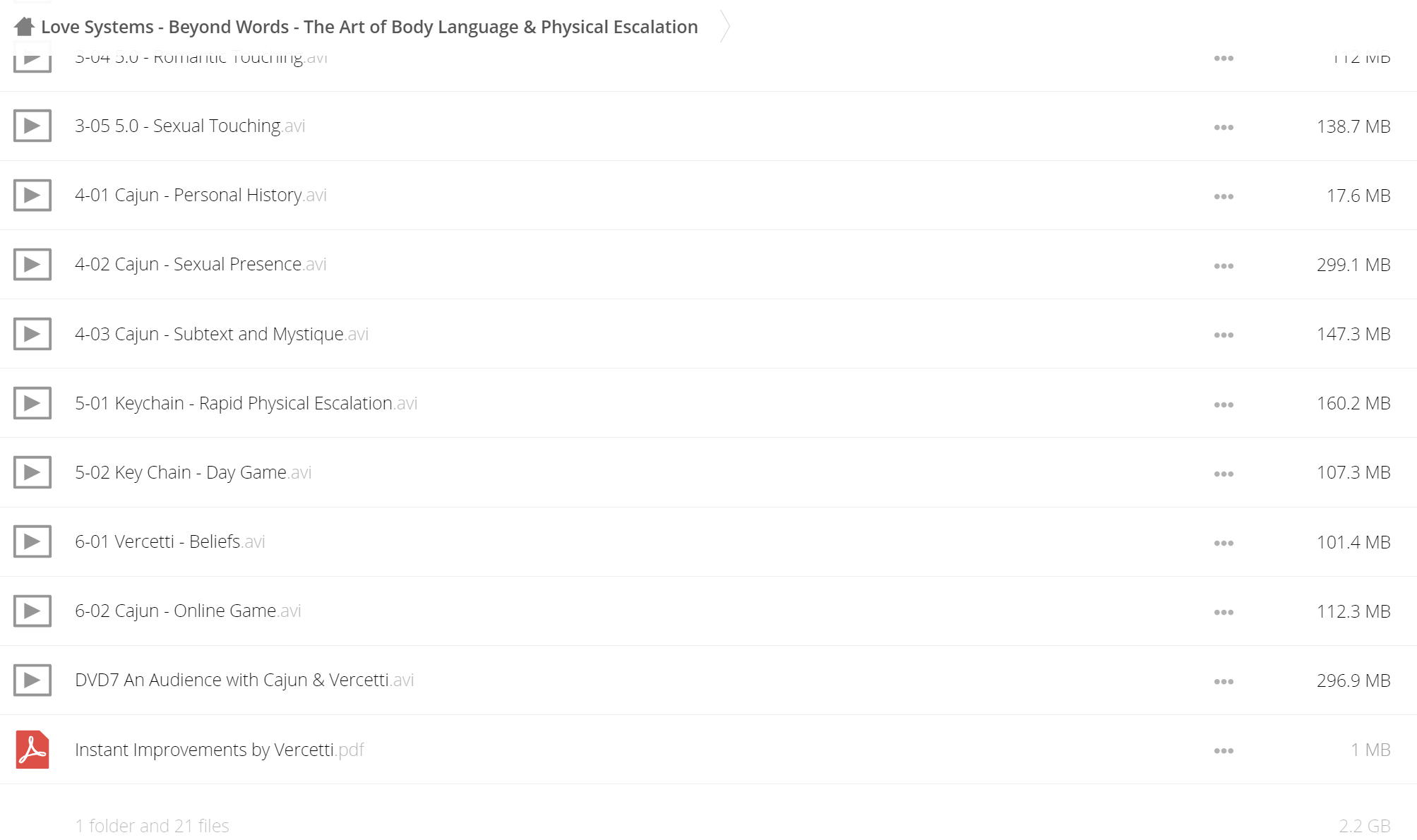Click video icon for Cajun Personal History
Screen dimensions: 1417x840
coord(32,195)
